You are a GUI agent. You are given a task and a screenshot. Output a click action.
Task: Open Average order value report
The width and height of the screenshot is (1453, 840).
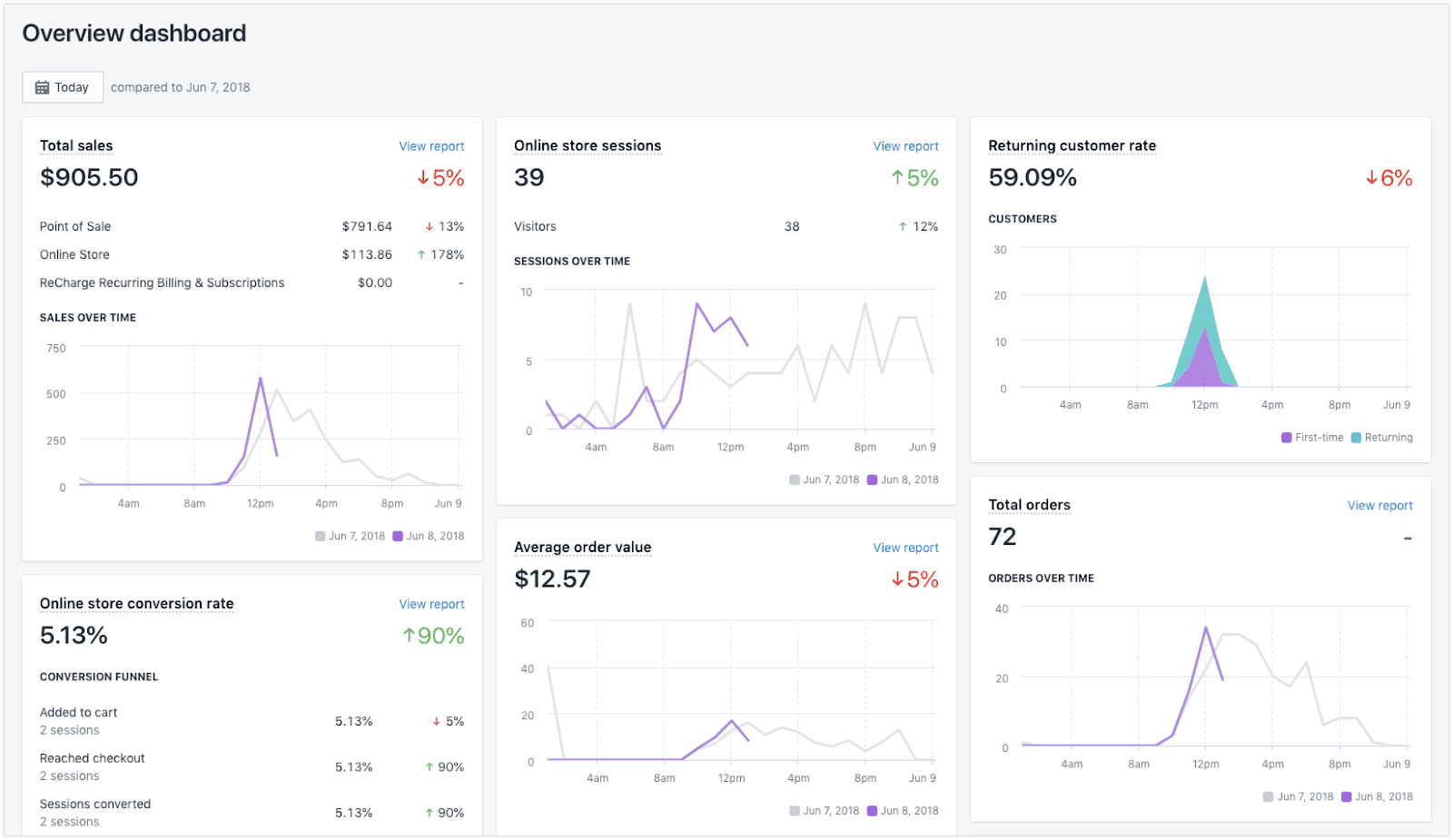click(x=905, y=548)
